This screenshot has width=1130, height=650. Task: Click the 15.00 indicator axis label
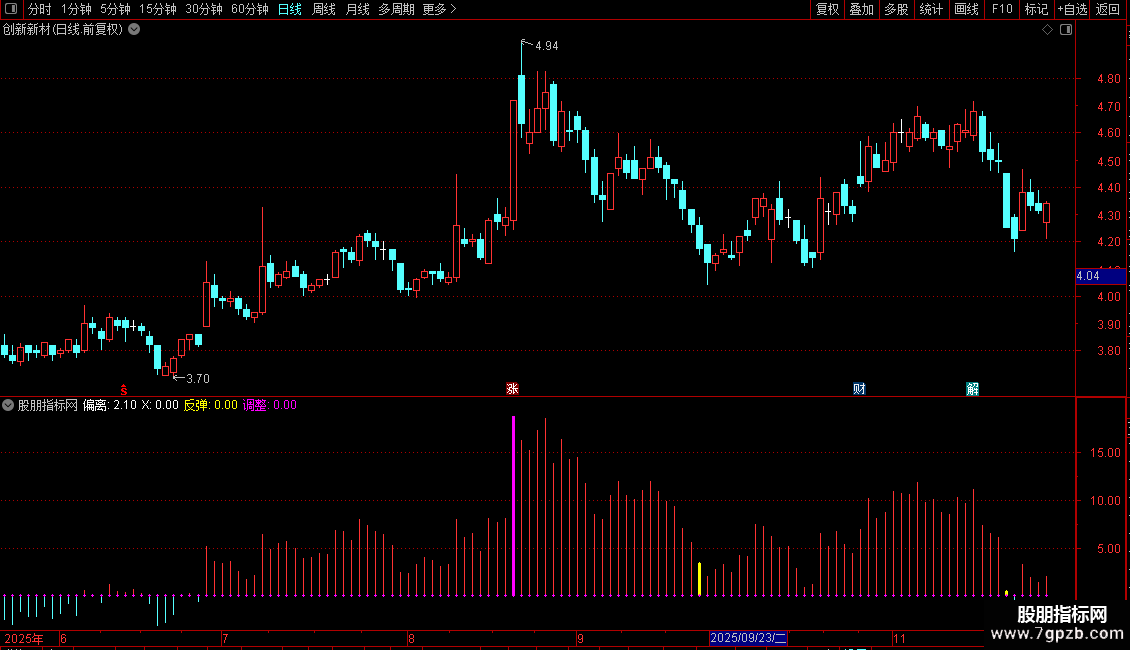tap(1105, 453)
